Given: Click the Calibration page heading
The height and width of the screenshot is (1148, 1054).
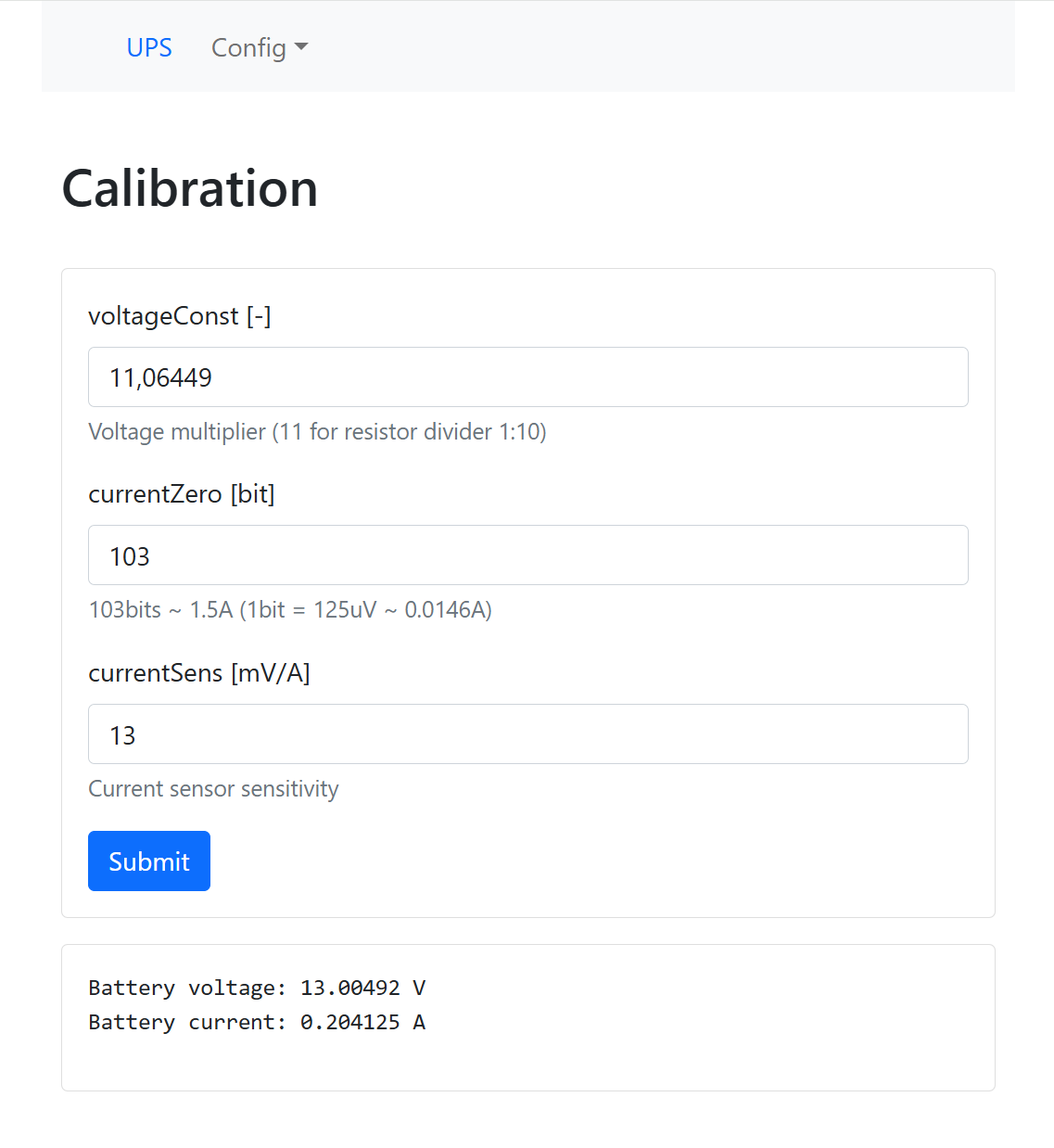Looking at the screenshot, I should click(x=190, y=188).
